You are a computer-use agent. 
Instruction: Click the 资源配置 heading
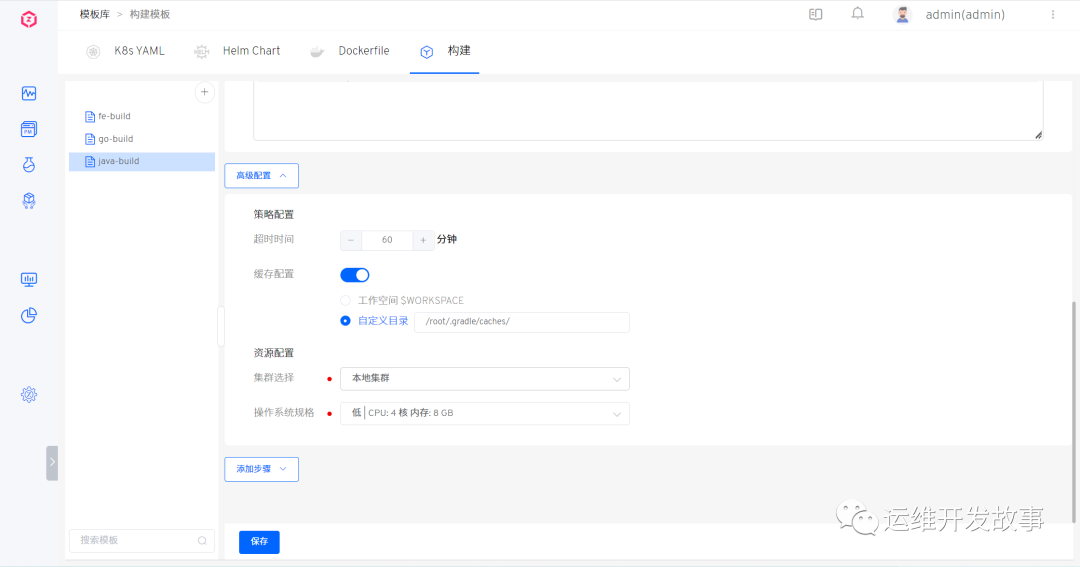click(273, 353)
